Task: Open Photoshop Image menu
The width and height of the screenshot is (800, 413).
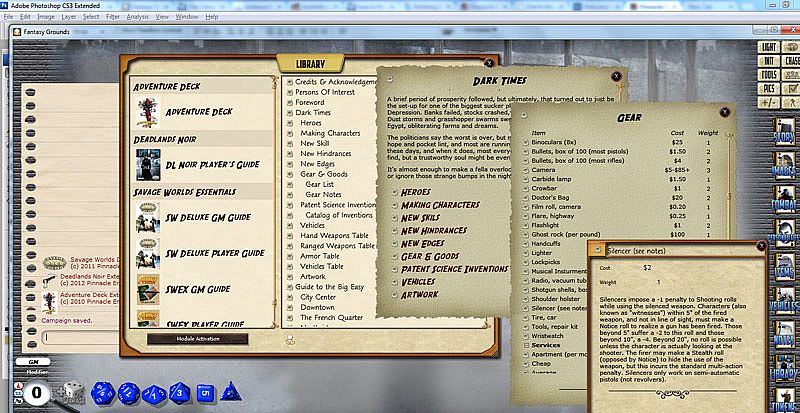Action: 46,17
